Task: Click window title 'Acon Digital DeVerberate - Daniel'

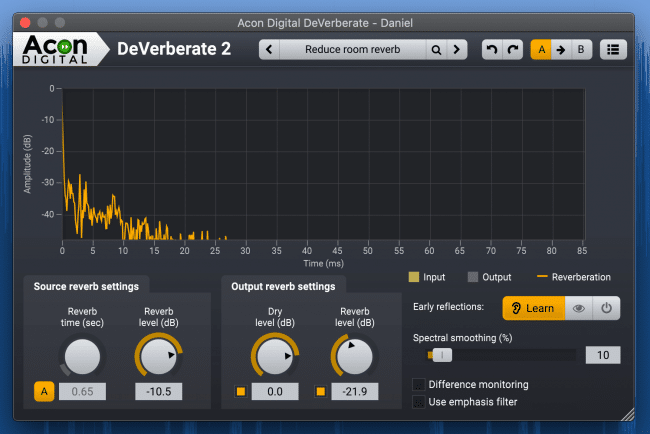Action: pyautogui.click(x=325, y=23)
